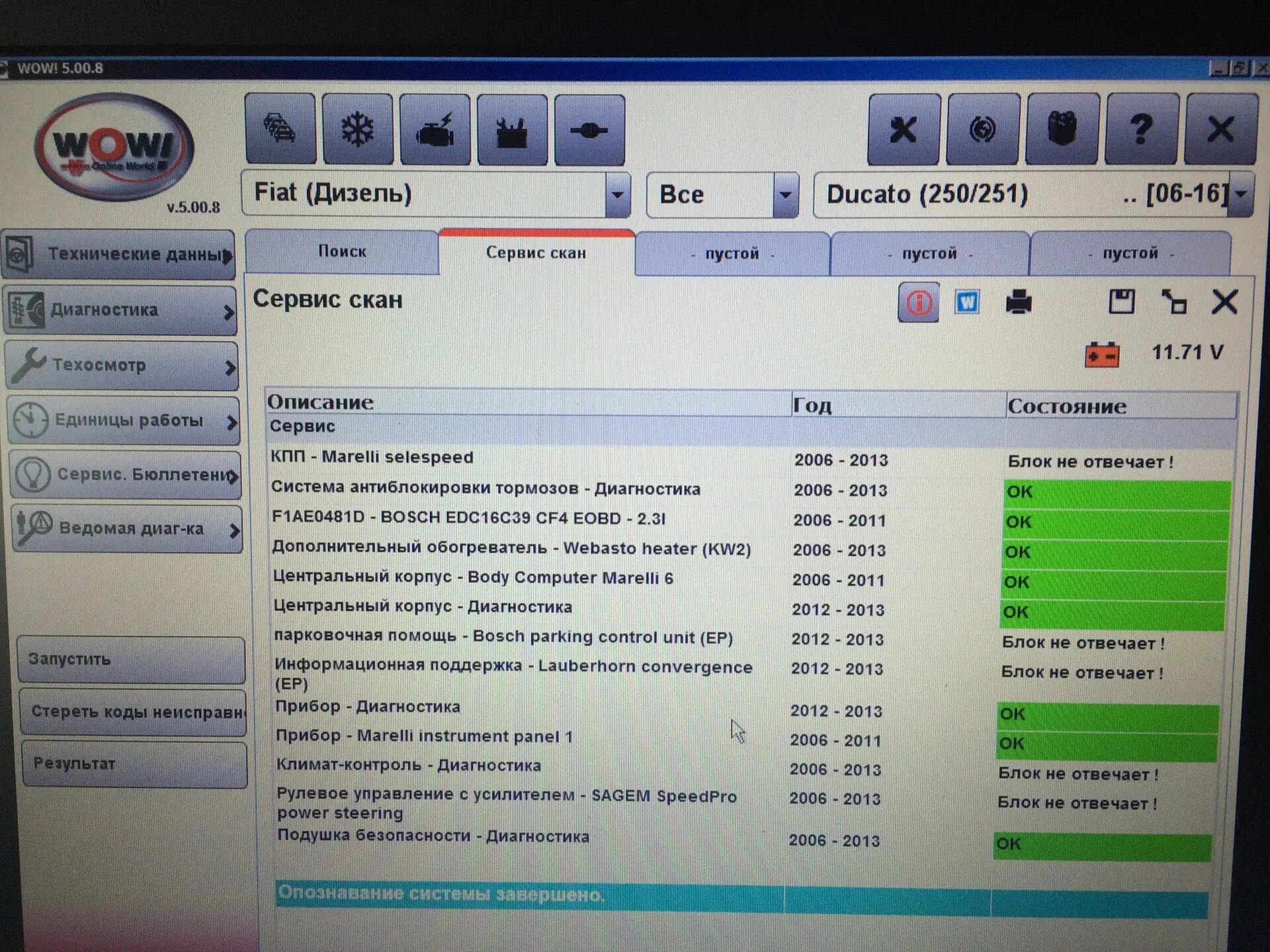Screen dimensions: 1270x952
Task: Switch to the Поиск tab
Action: click(x=342, y=252)
